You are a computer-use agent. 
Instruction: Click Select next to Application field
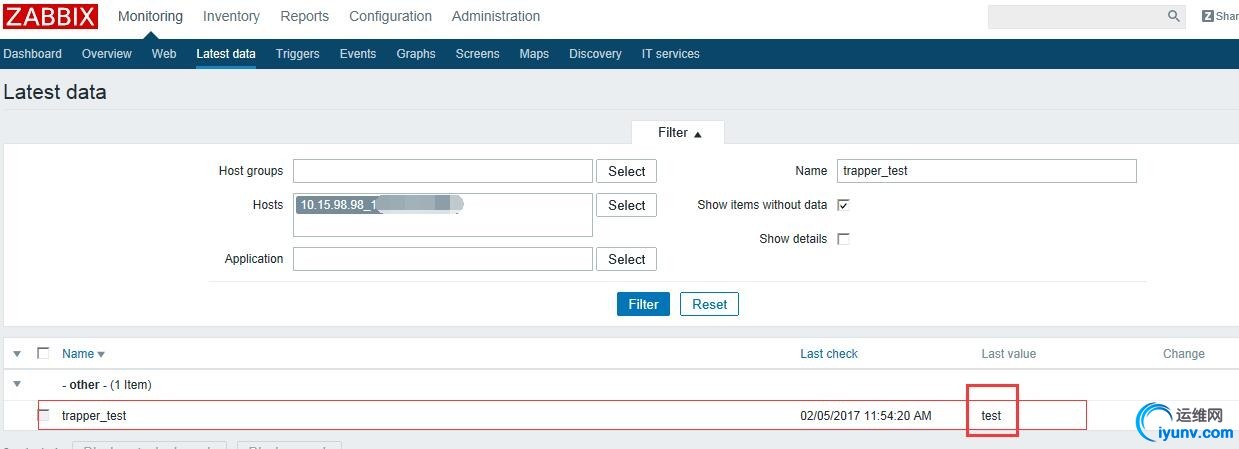point(626,259)
